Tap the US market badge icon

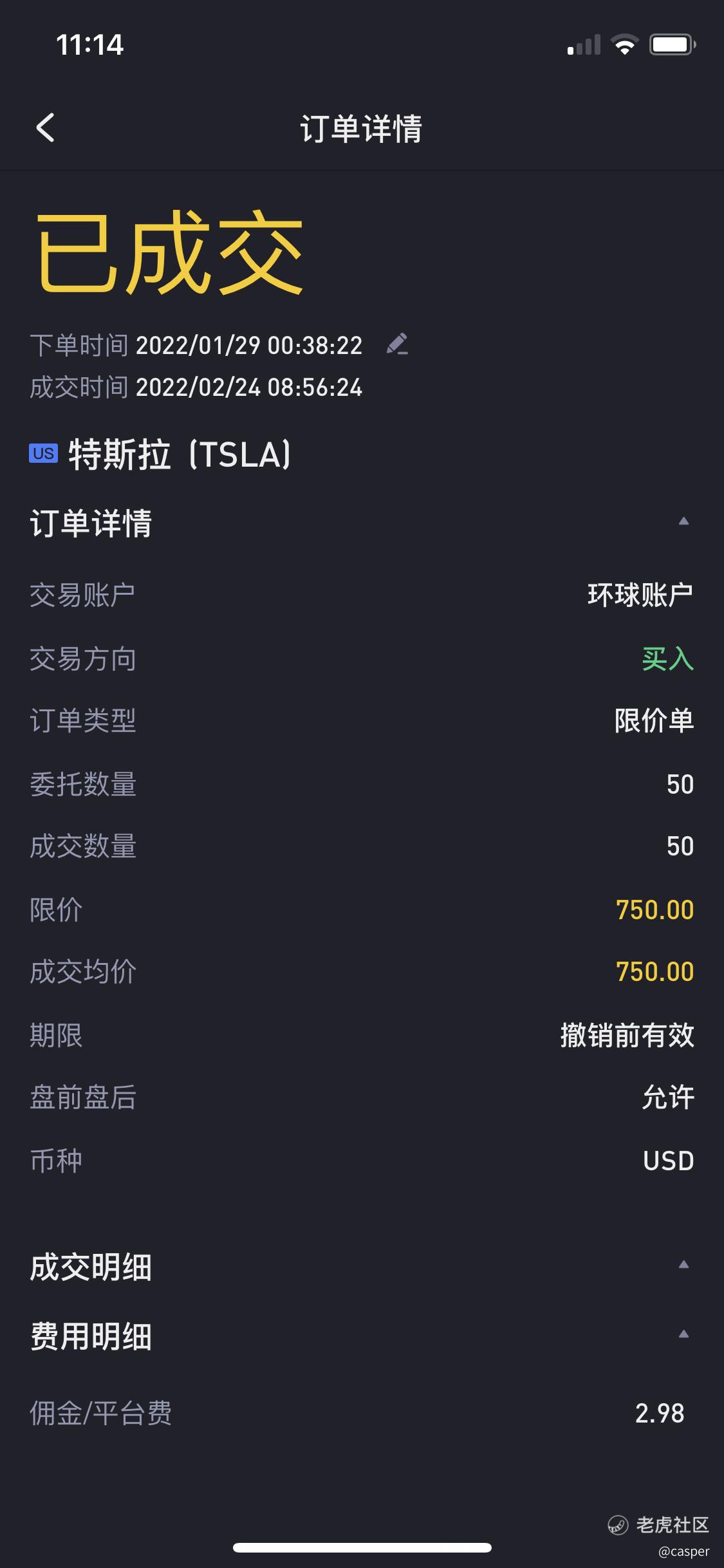coord(43,453)
